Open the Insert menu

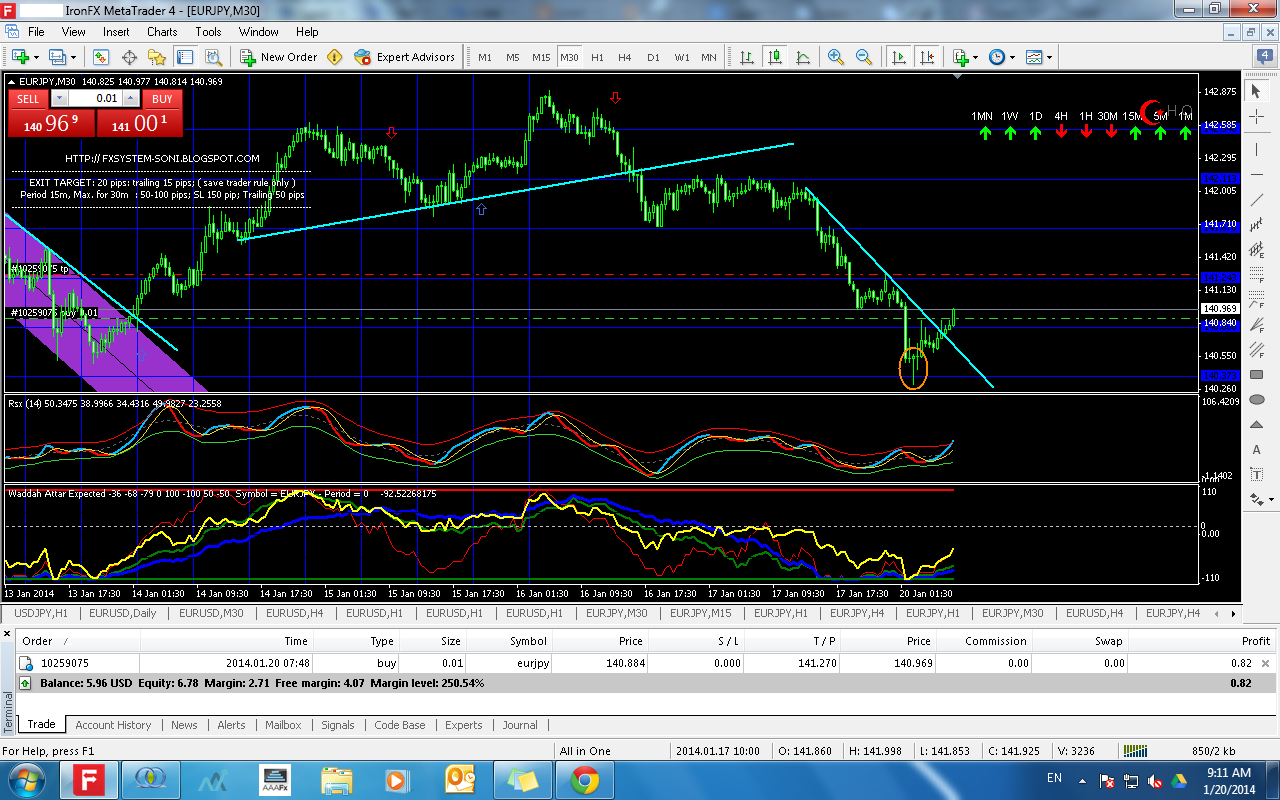(x=116, y=32)
